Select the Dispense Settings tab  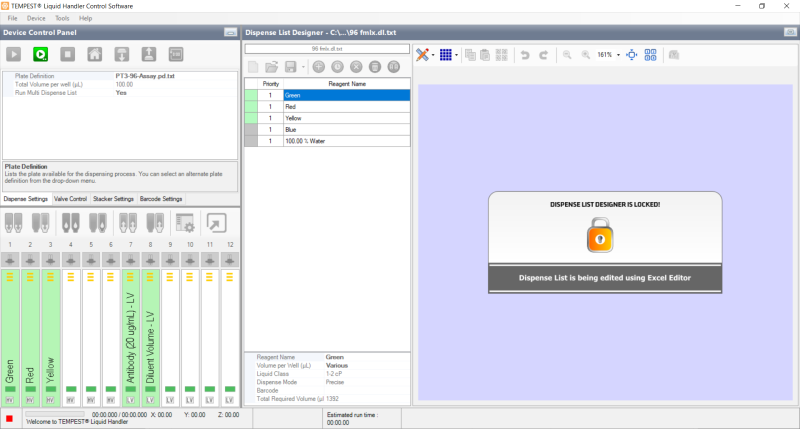26,199
